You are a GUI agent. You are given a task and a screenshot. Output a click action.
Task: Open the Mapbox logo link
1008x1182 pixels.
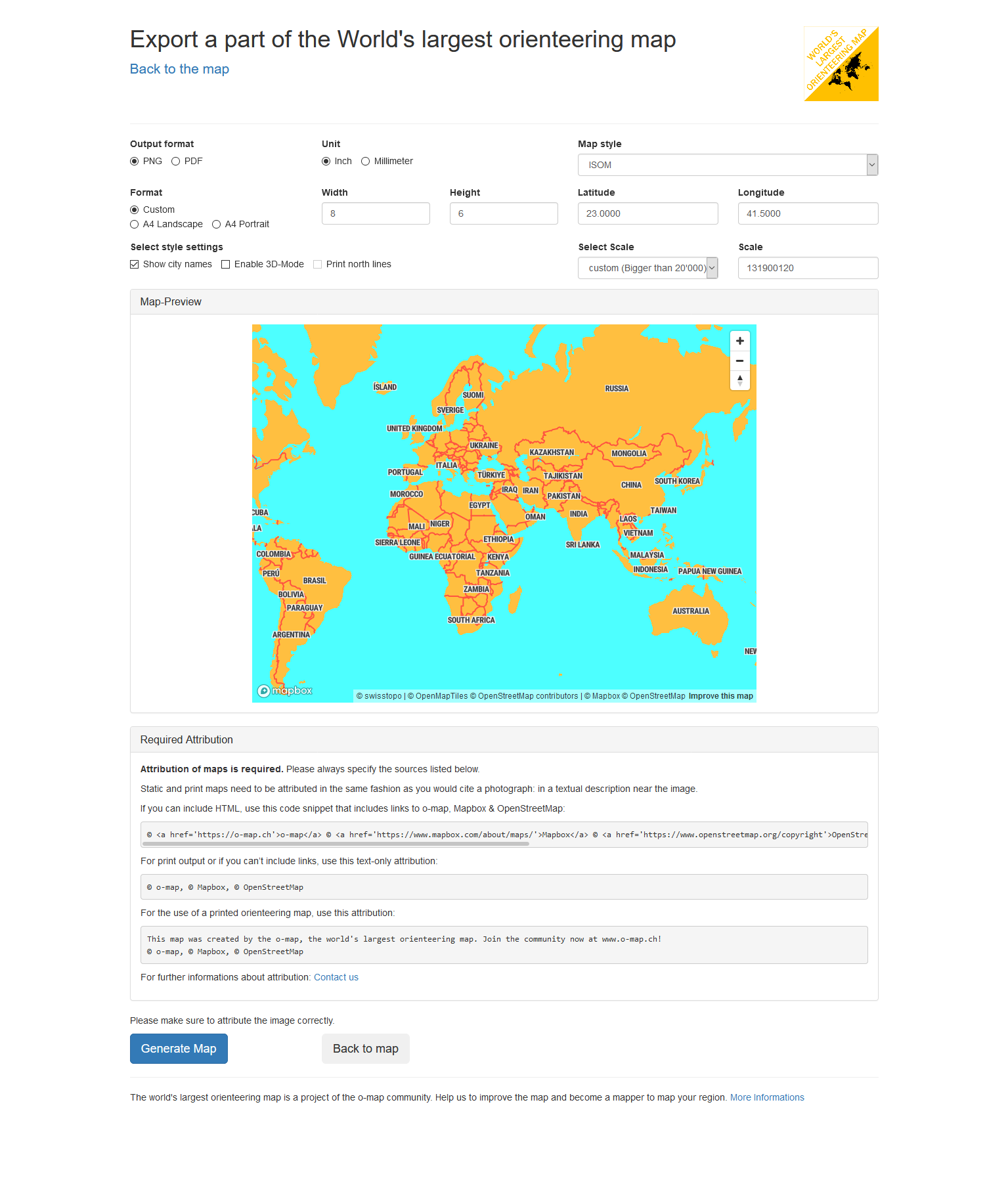point(285,691)
